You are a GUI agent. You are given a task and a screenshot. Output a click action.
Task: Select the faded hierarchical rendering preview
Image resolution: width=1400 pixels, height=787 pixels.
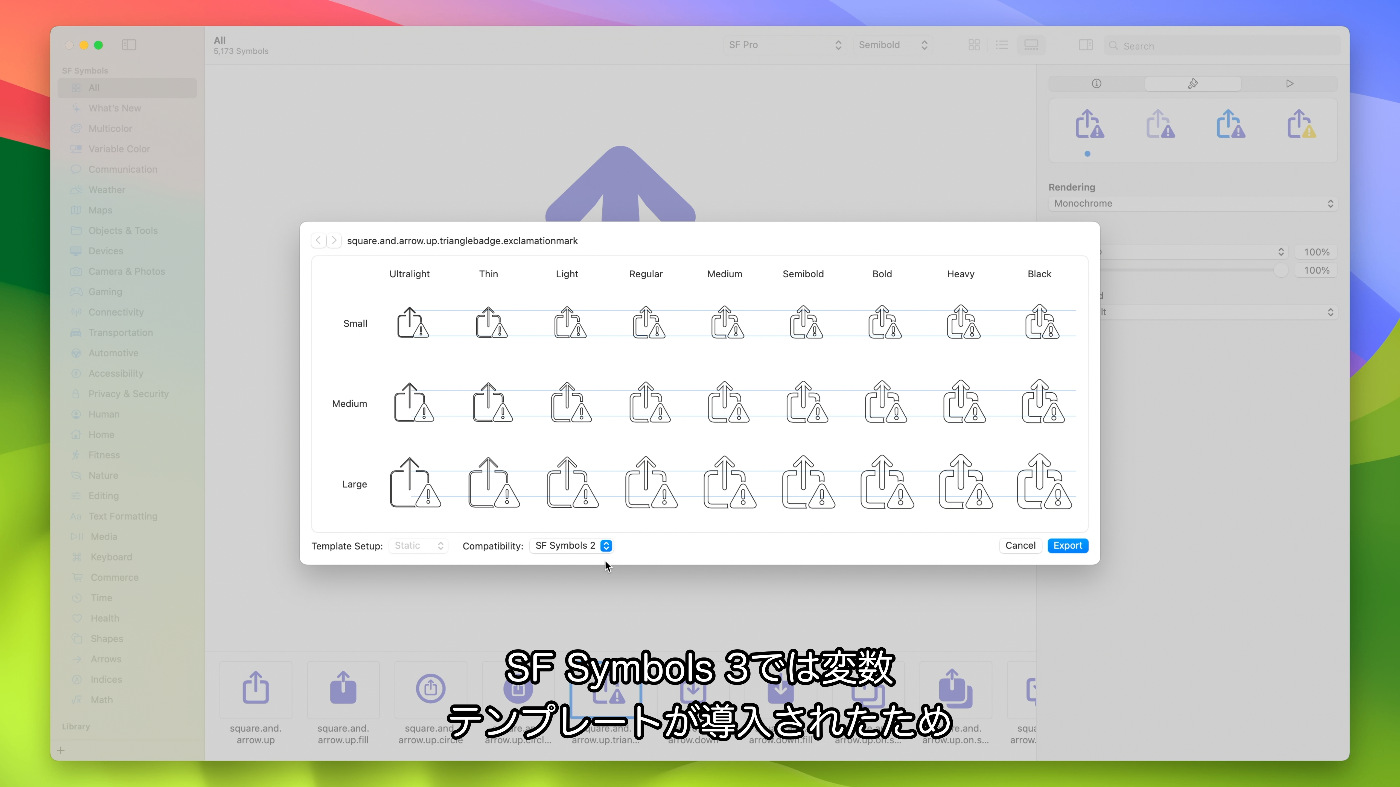[x=1160, y=125]
